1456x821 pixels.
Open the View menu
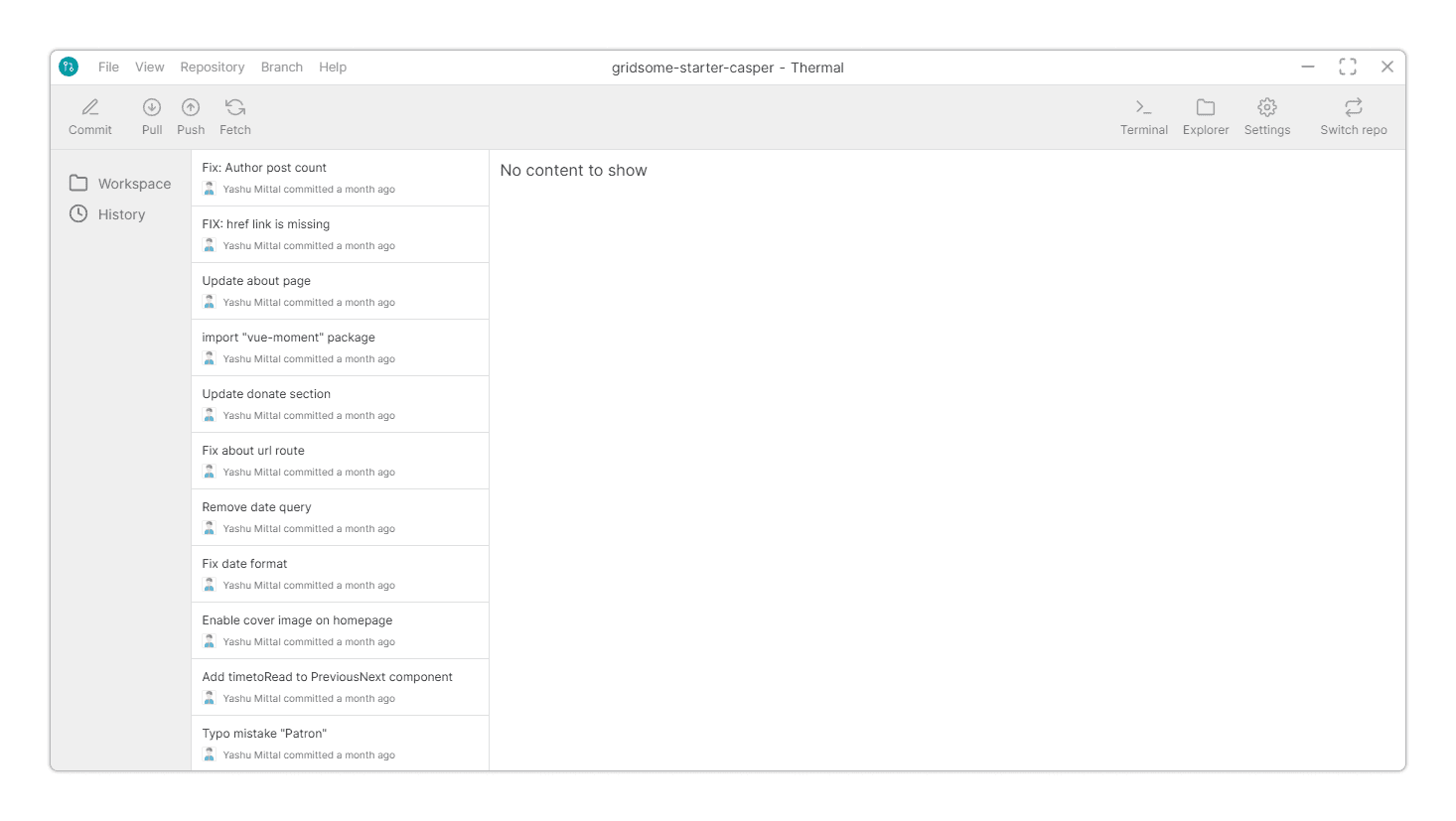point(150,68)
